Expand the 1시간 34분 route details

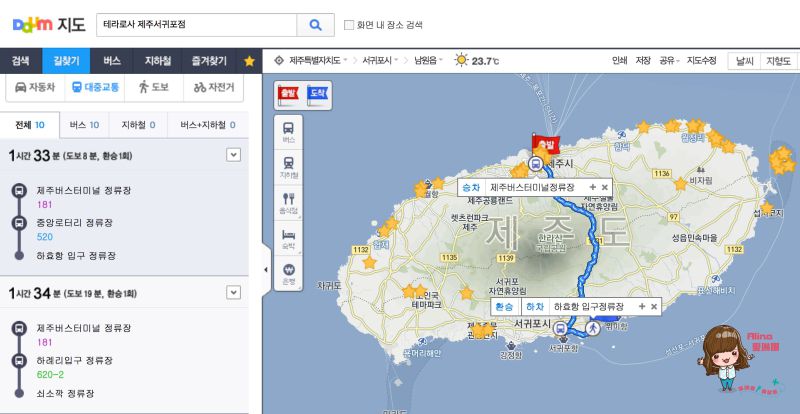click(233, 293)
